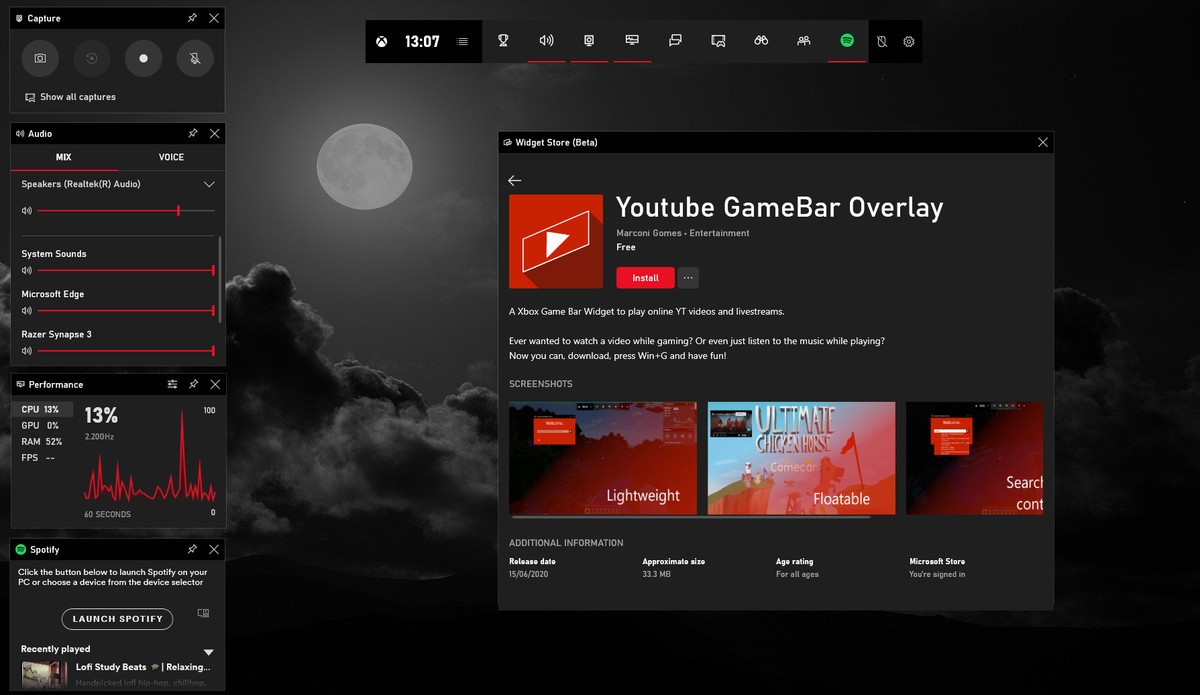Switch to the VOICE audio tab
1200x695 pixels.
coord(171,157)
